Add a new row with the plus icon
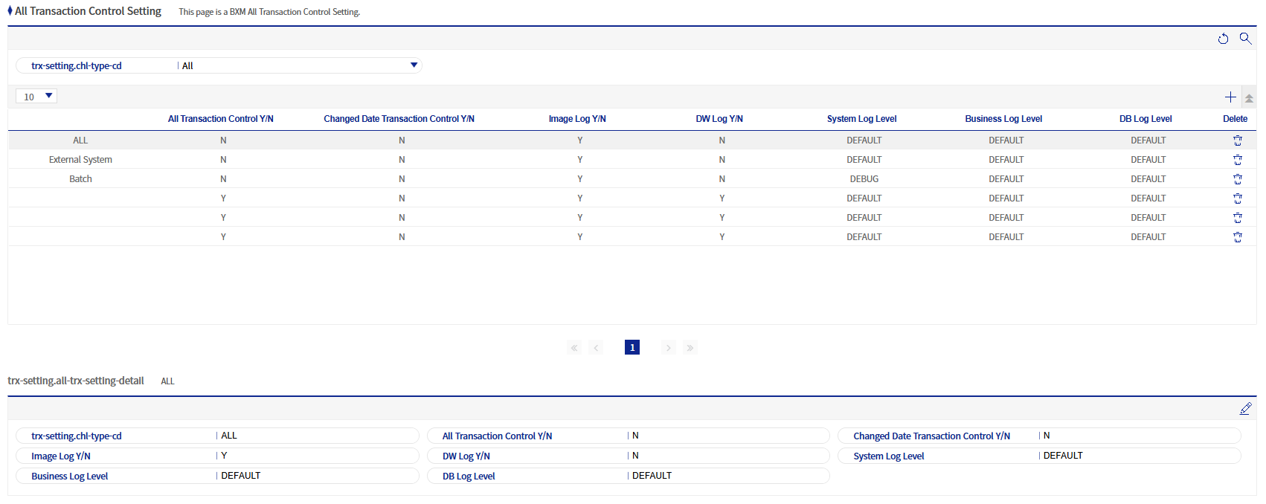This screenshot has height=504, width=1266. tap(1230, 97)
